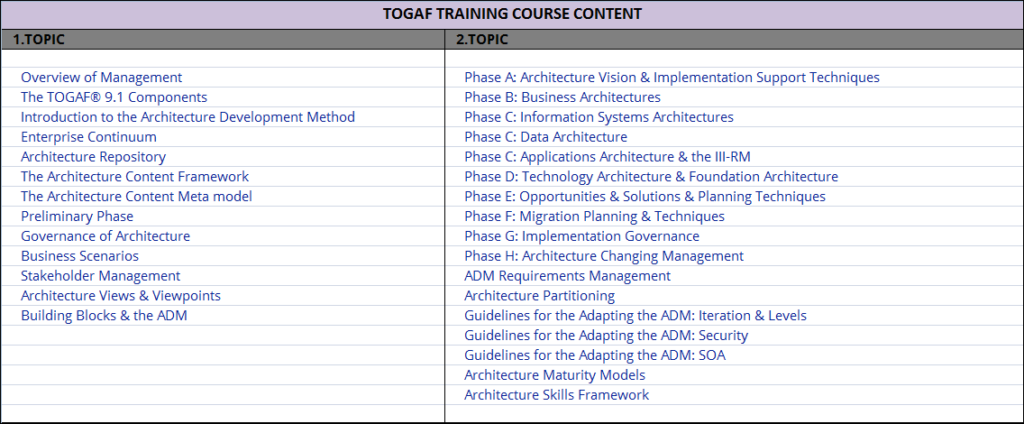The height and width of the screenshot is (424, 1024).
Task: Select Phase A: Architecture Vision link
Action: [672, 77]
